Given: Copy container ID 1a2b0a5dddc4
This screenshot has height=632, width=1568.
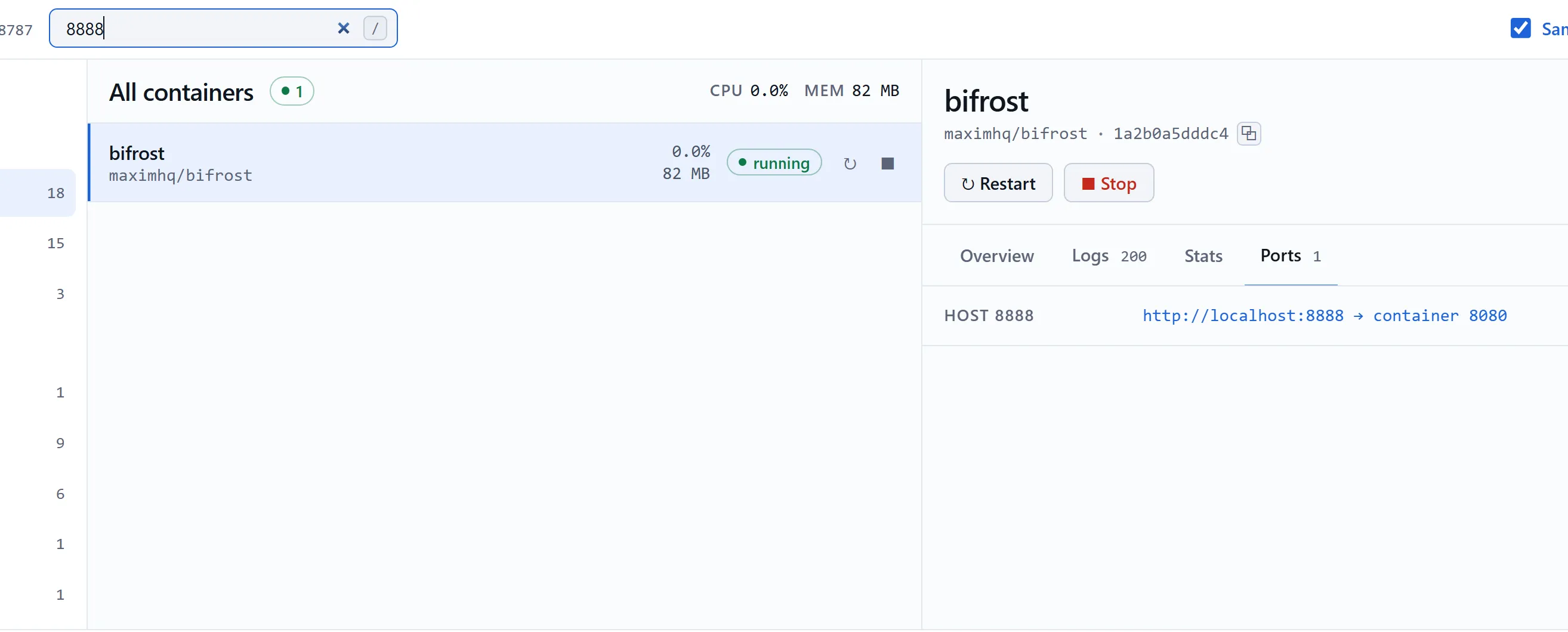Looking at the screenshot, I should pyautogui.click(x=1248, y=133).
